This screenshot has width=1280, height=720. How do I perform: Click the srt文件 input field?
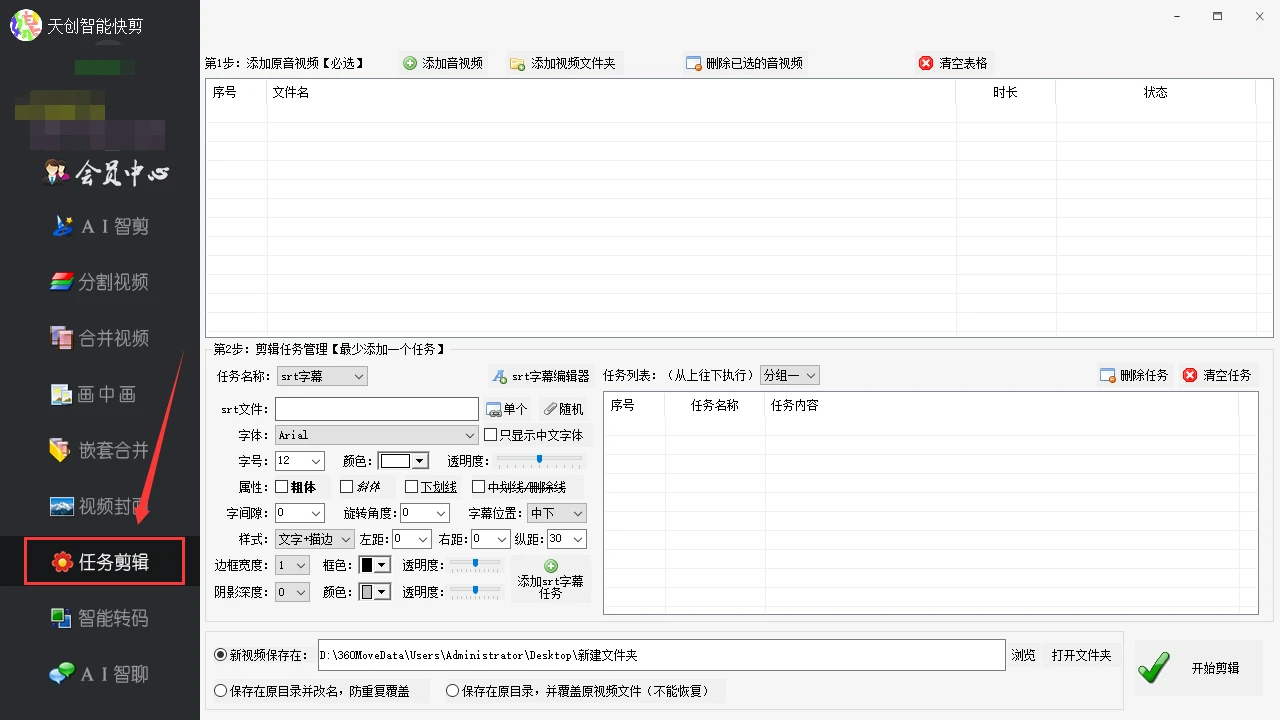tap(377, 409)
